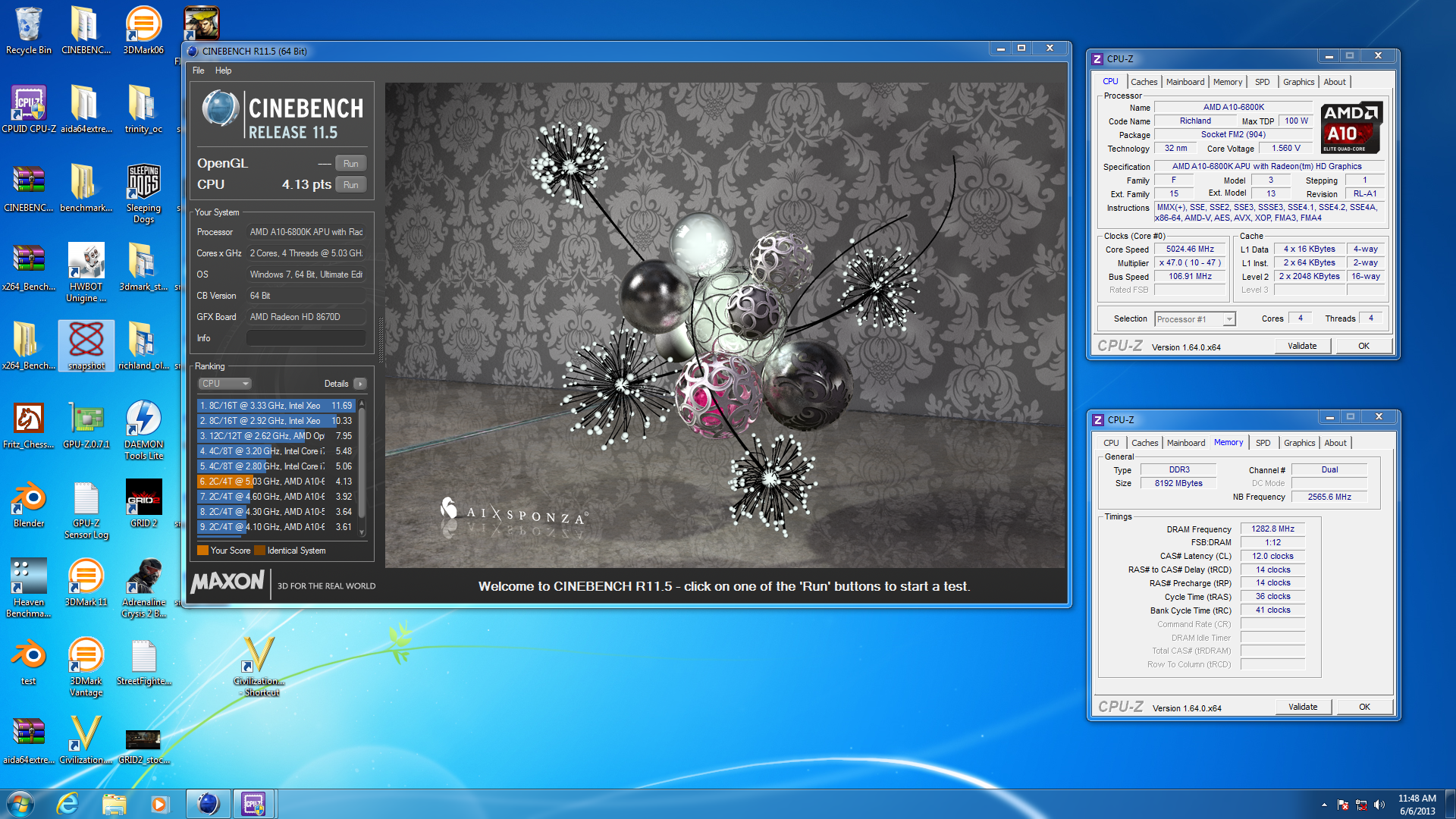Open the Fritz Chess desktop icon
Screen dimensions: 1456x819
(x=29, y=425)
